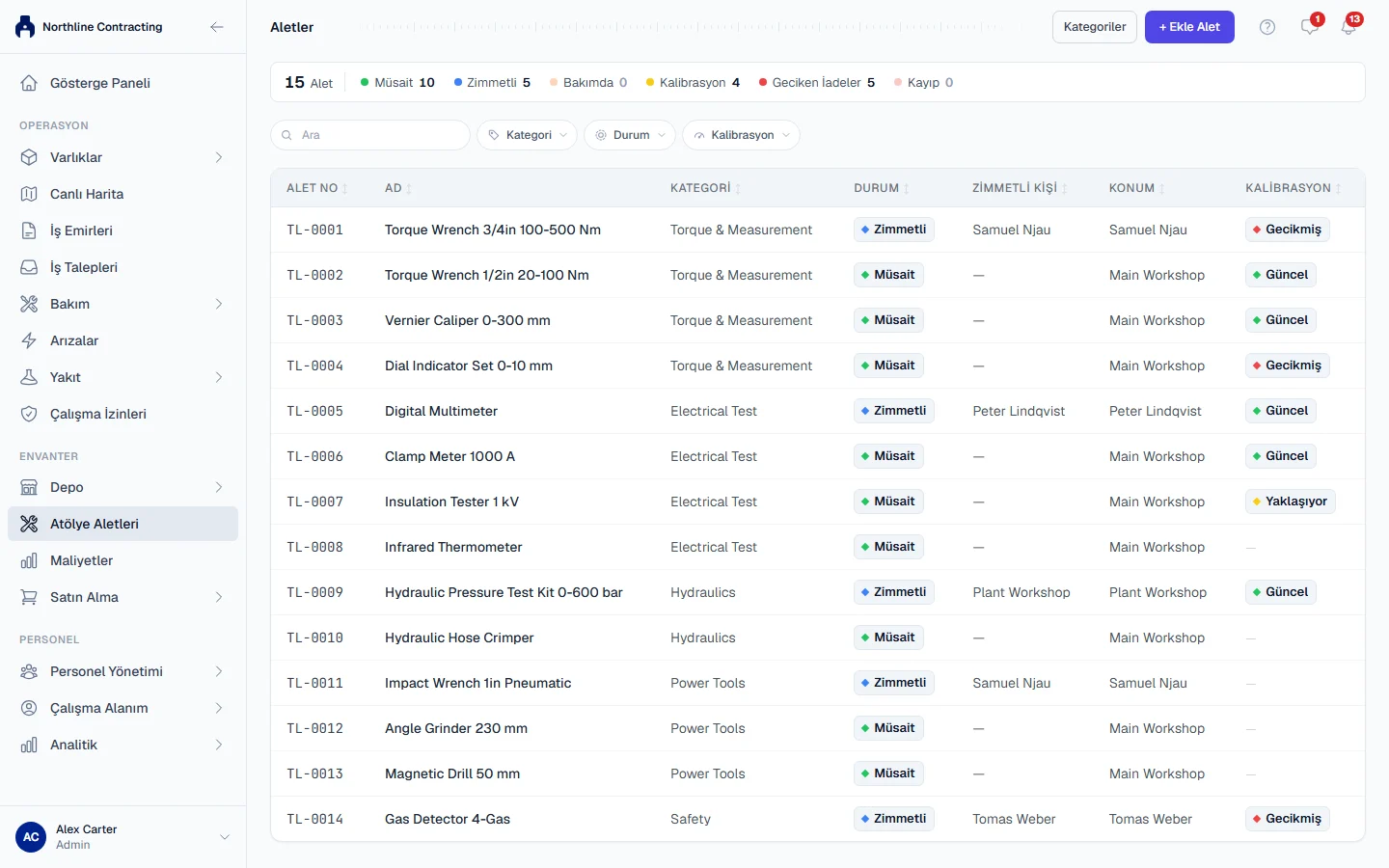Click the Arızalar lightning icon
This screenshot has width=1389, height=868.
(x=29, y=340)
